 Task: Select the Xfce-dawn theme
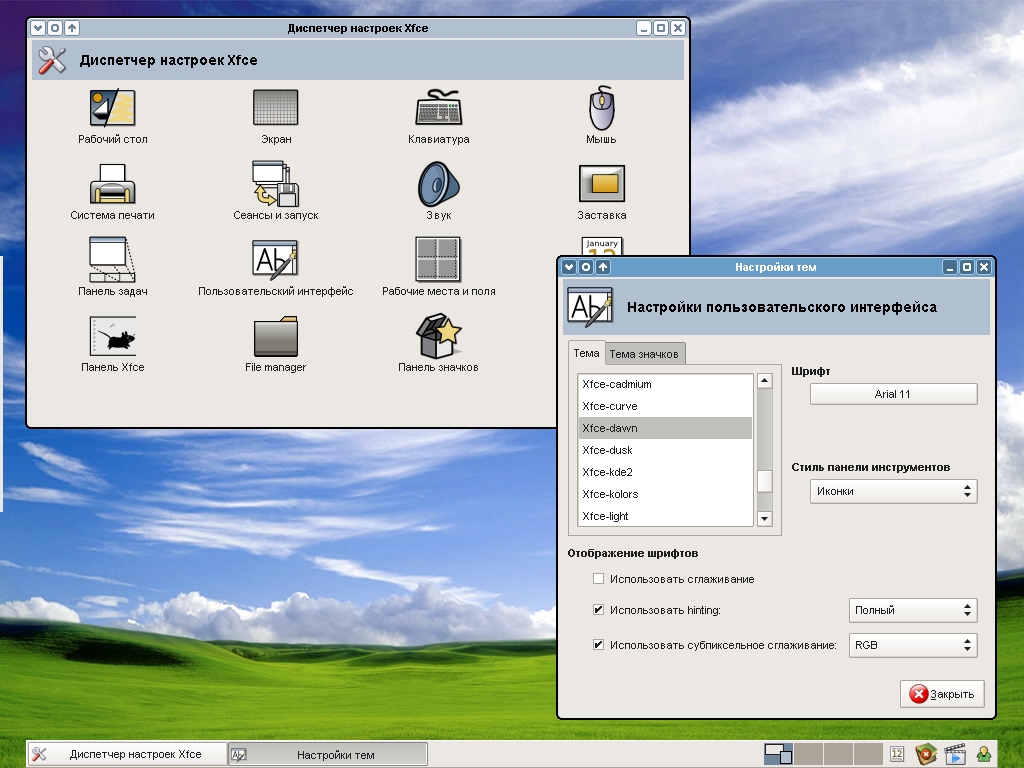665,428
